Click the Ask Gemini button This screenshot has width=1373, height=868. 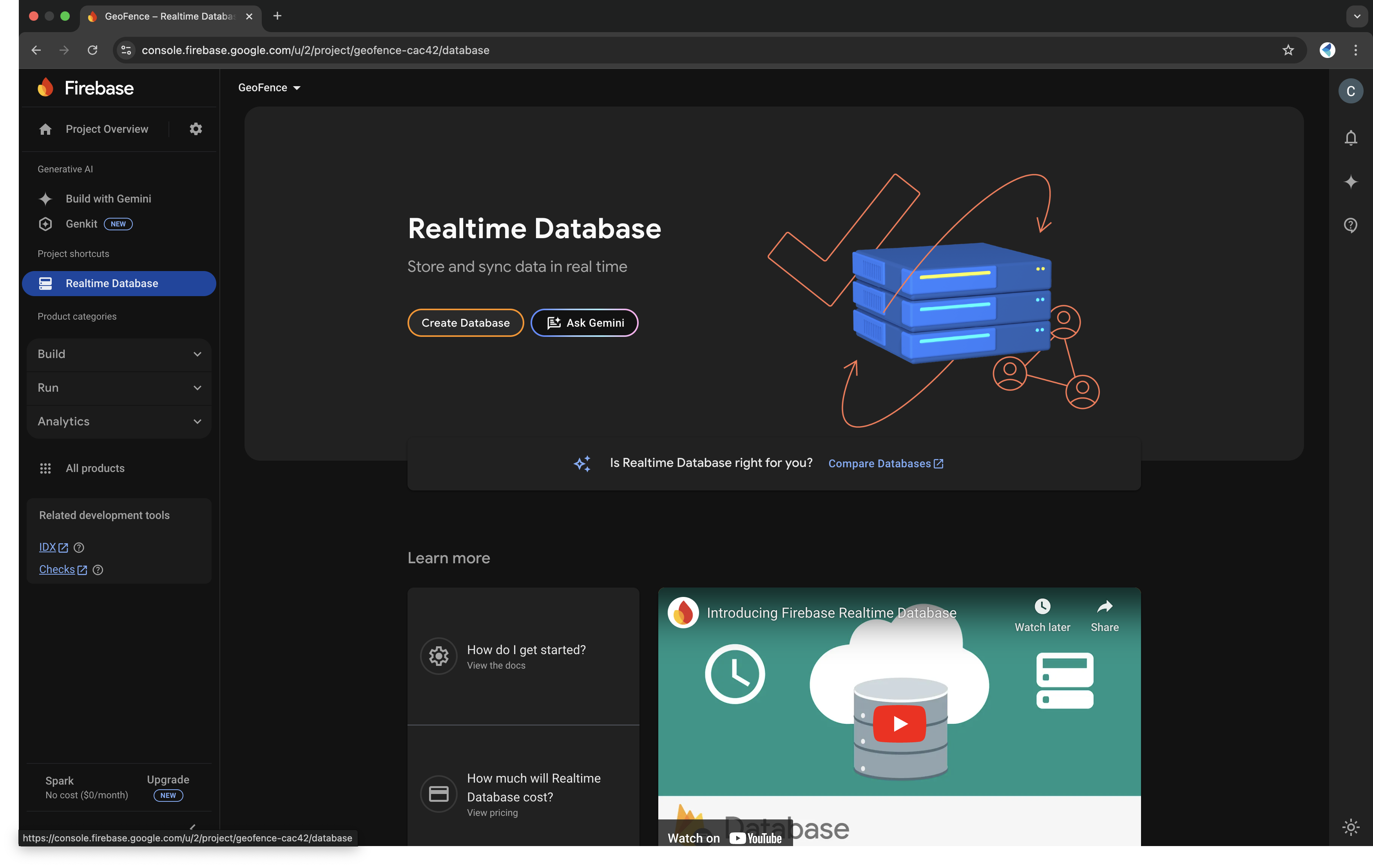[585, 323]
